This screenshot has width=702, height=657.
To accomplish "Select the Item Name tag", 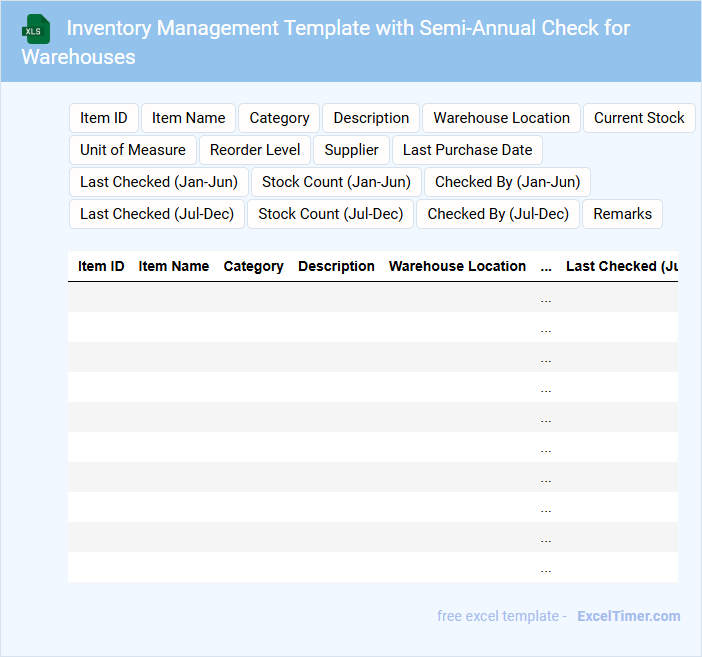I will tap(189, 118).
